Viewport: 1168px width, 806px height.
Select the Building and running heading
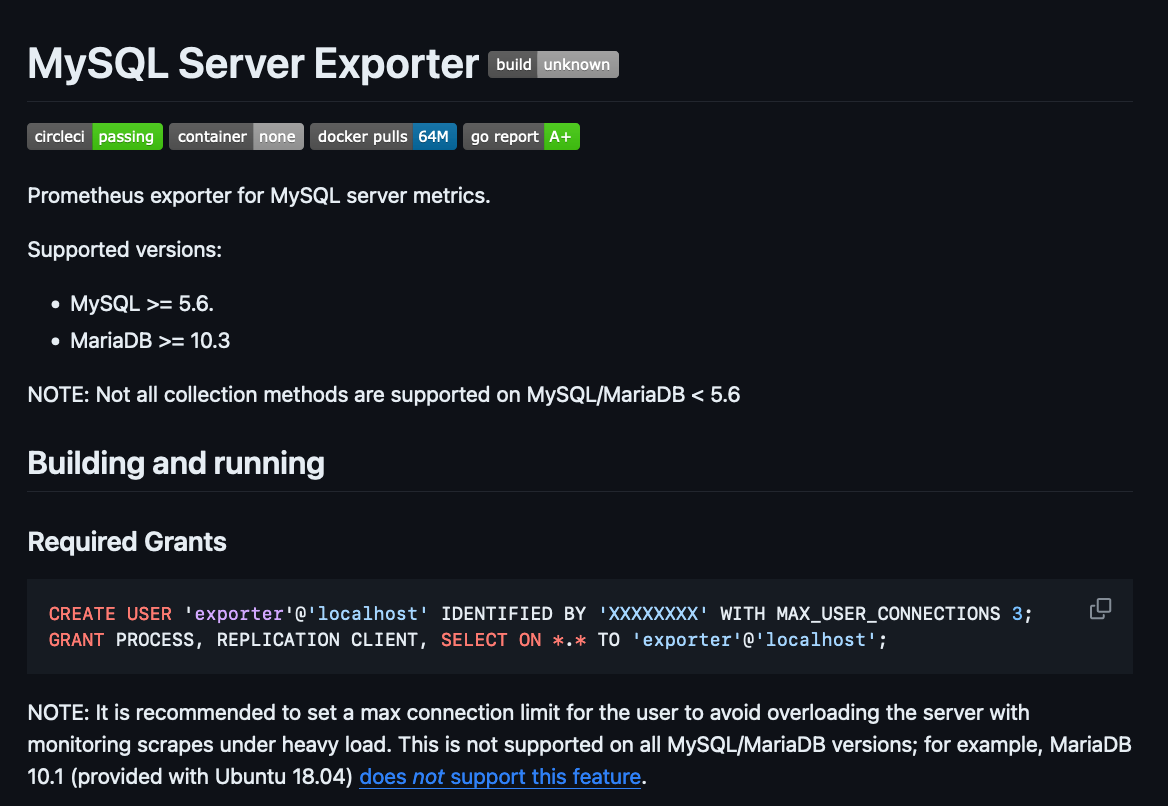click(176, 462)
